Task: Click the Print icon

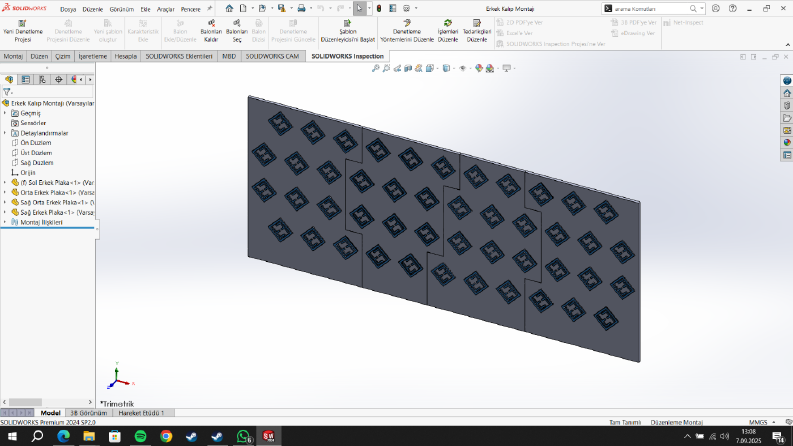Action: [301, 9]
